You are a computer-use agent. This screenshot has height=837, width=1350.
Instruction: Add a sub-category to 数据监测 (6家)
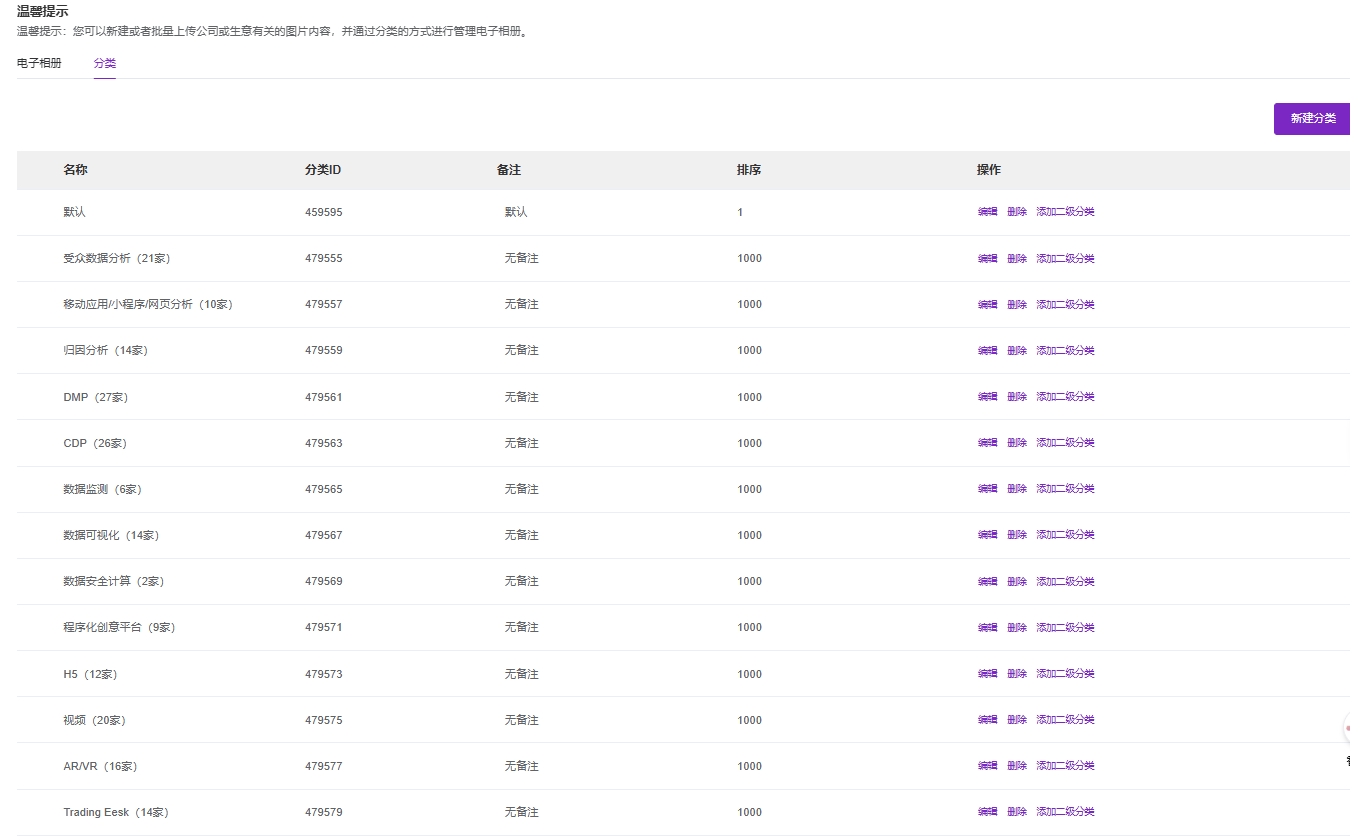tap(1065, 489)
